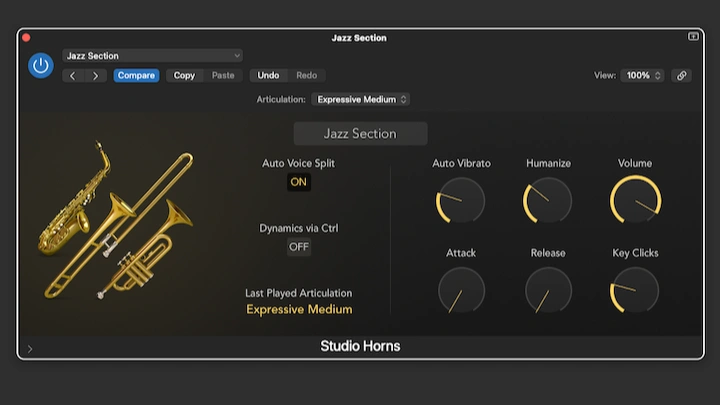Viewport: 720px width, 405px height.
Task: Toggle the Compare button
Action: 136,76
